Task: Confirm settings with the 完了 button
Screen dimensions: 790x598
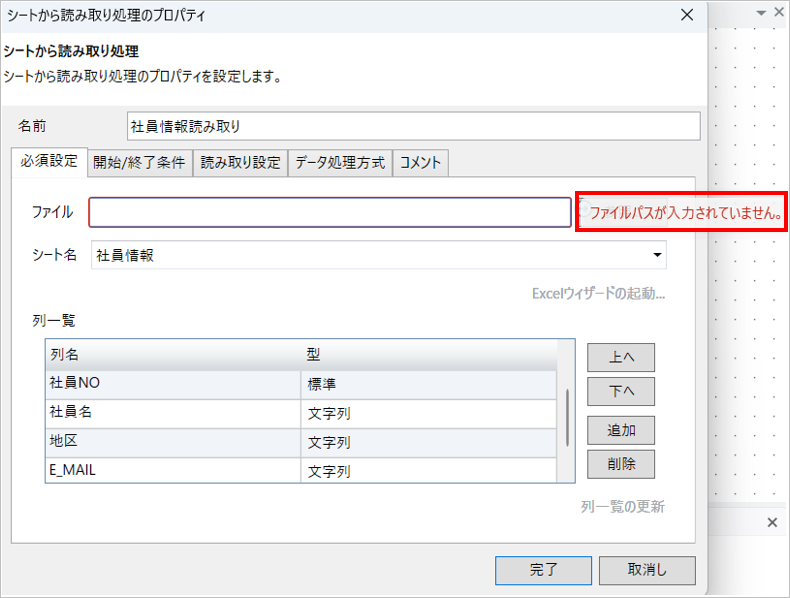Action: (543, 570)
